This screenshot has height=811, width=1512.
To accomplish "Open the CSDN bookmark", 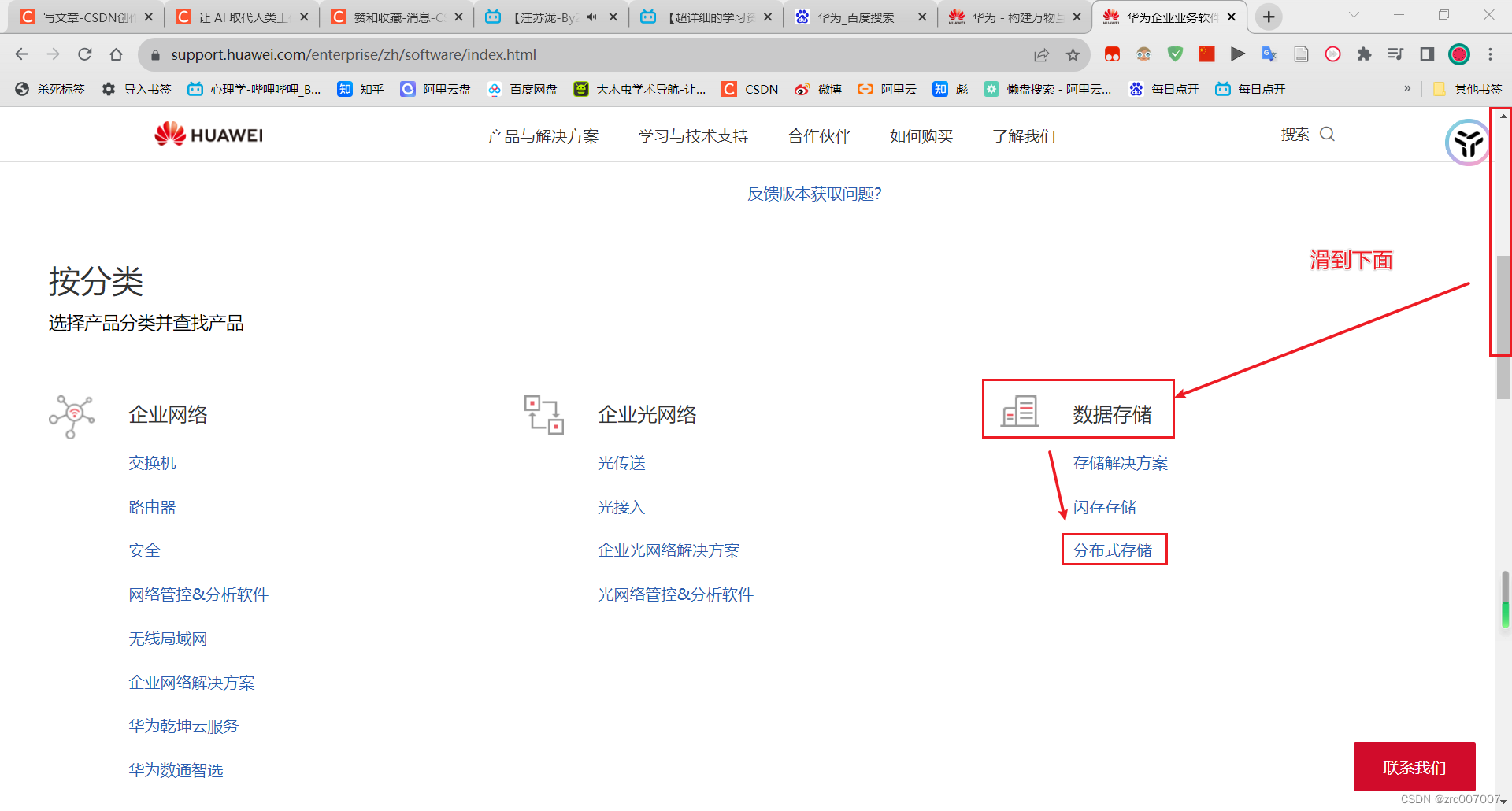I will [750, 89].
